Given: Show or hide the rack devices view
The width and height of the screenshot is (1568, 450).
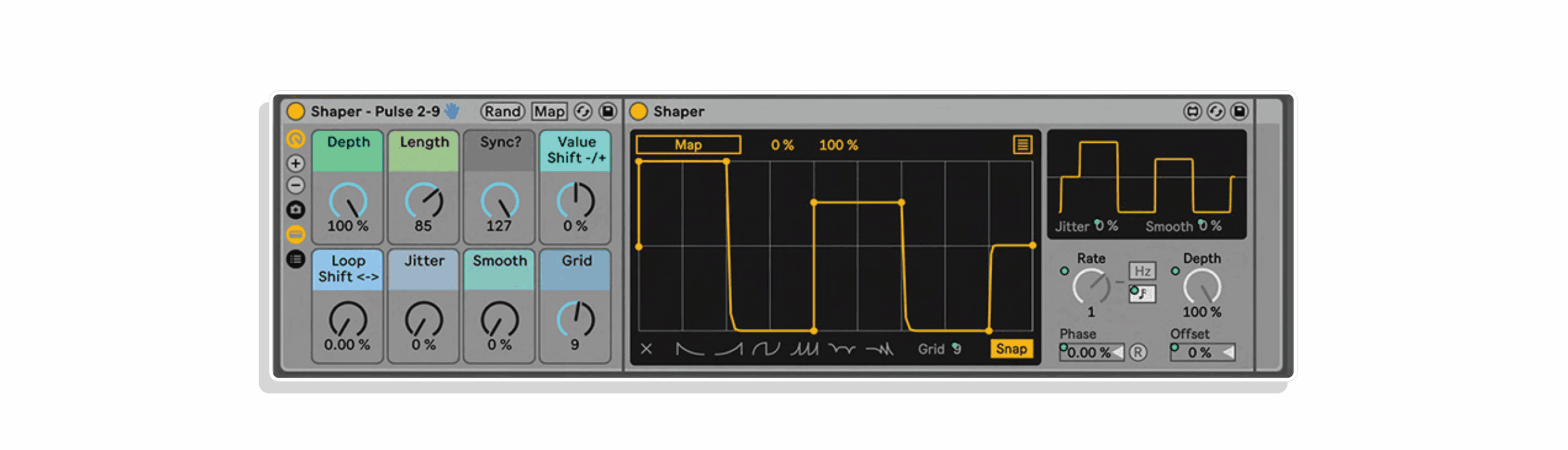Looking at the screenshot, I should coord(295,234).
